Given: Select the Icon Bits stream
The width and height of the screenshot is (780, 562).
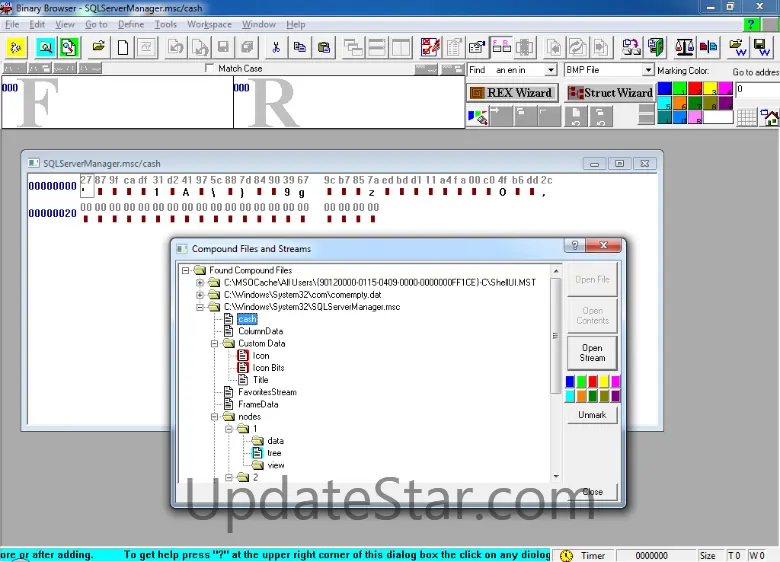Looking at the screenshot, I should [269, 368].
